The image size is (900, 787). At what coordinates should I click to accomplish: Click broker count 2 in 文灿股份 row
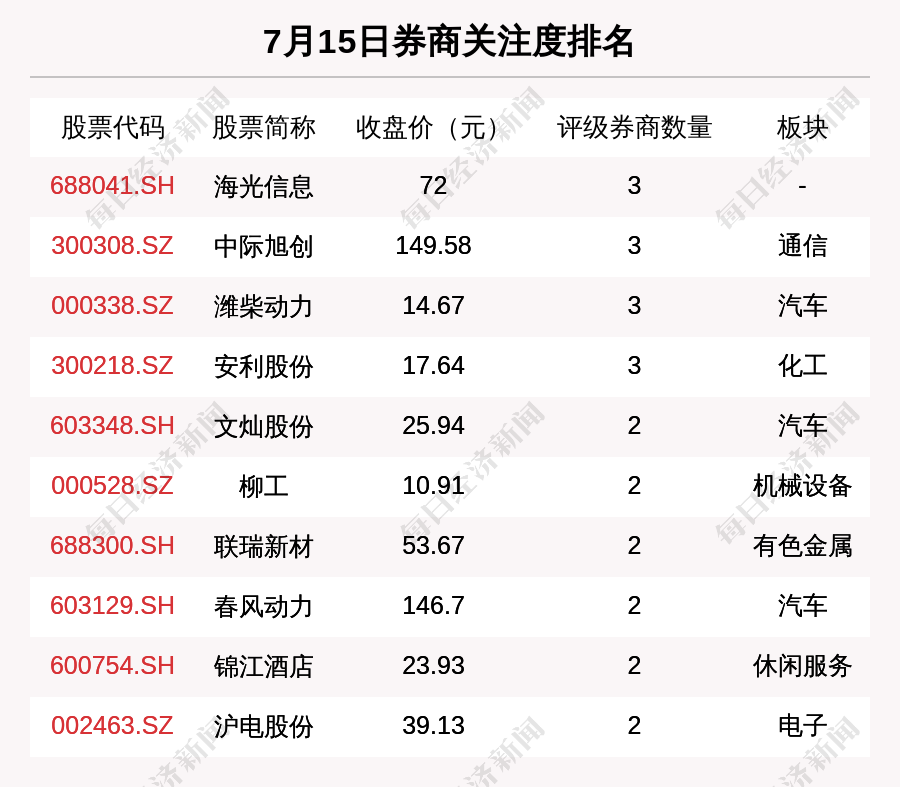634,426
